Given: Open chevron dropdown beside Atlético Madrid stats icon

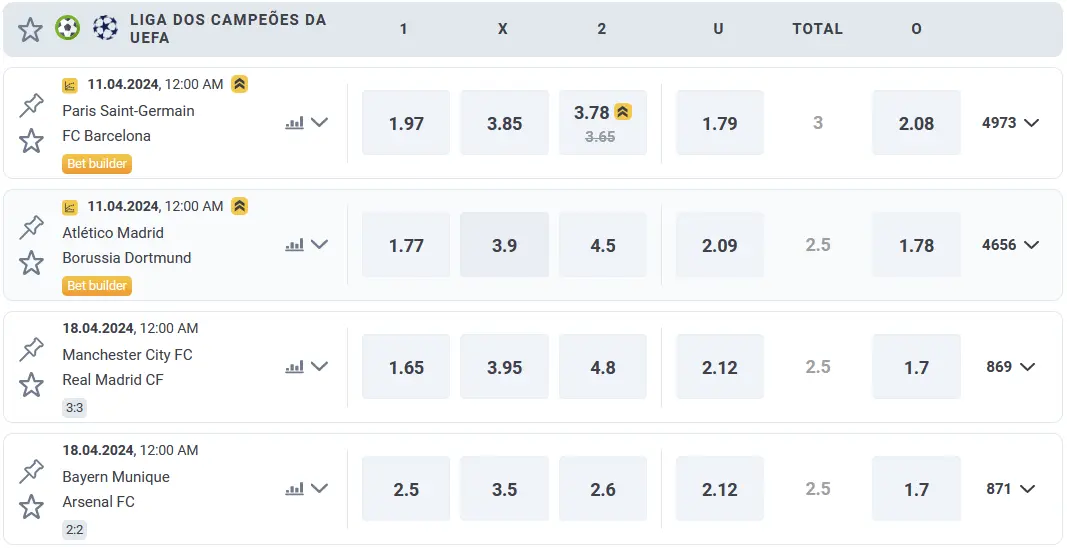Looking at the screenshot, I should coord(320,244).
